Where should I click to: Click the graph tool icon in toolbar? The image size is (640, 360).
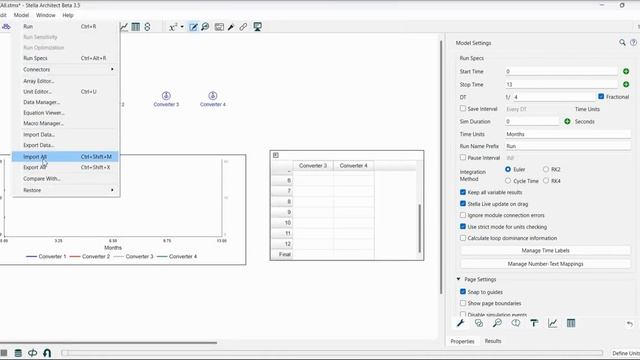[x=124, y=27]
